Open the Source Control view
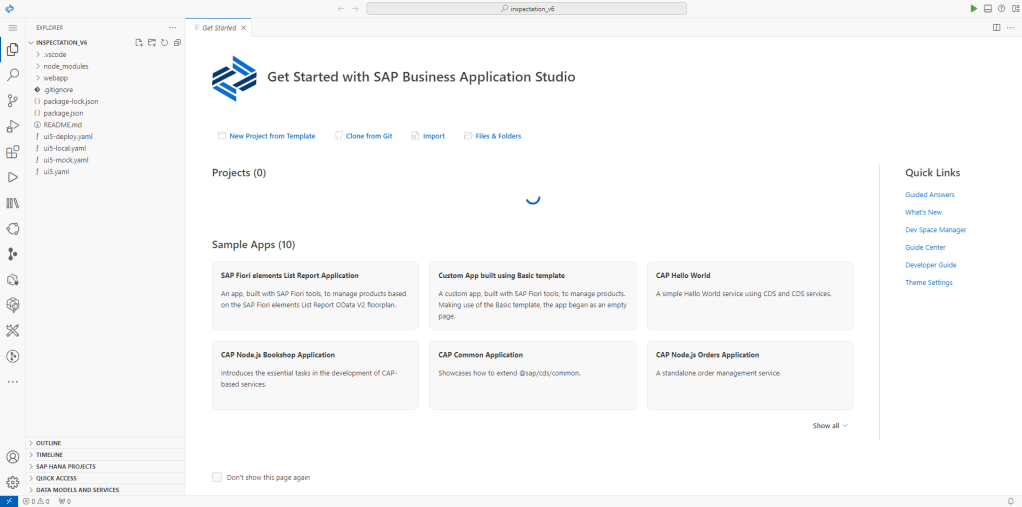Image resolution: width=1022 pixels, height=507 pixels. click(x=13, y=101)
